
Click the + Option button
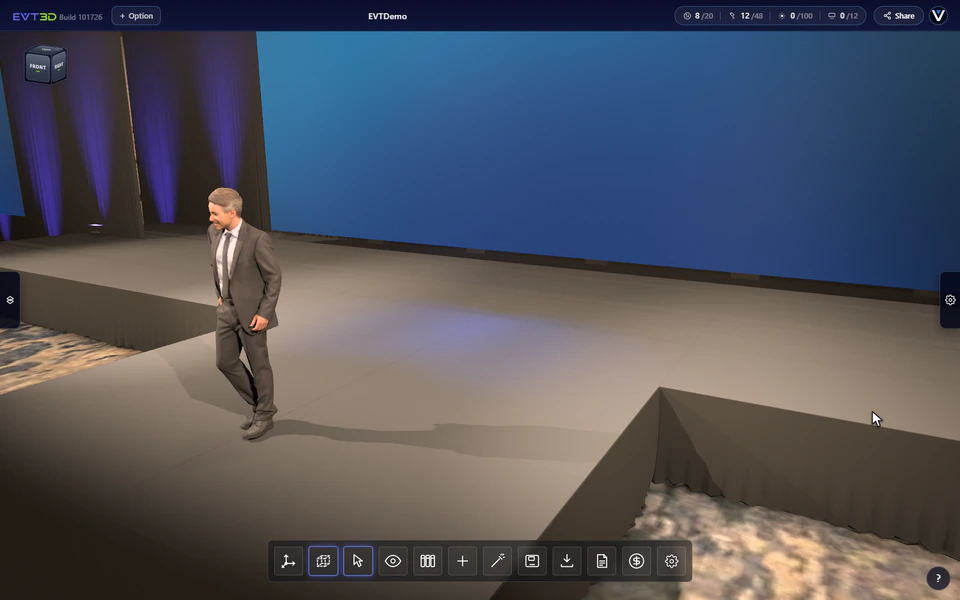coord(136,16)
